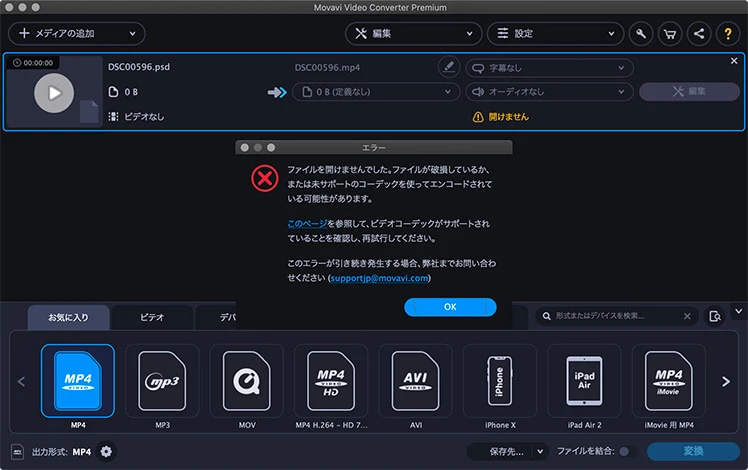Switch to the partially hidden デバイス tab
This screenshot has height=470, width=748.
216,317
